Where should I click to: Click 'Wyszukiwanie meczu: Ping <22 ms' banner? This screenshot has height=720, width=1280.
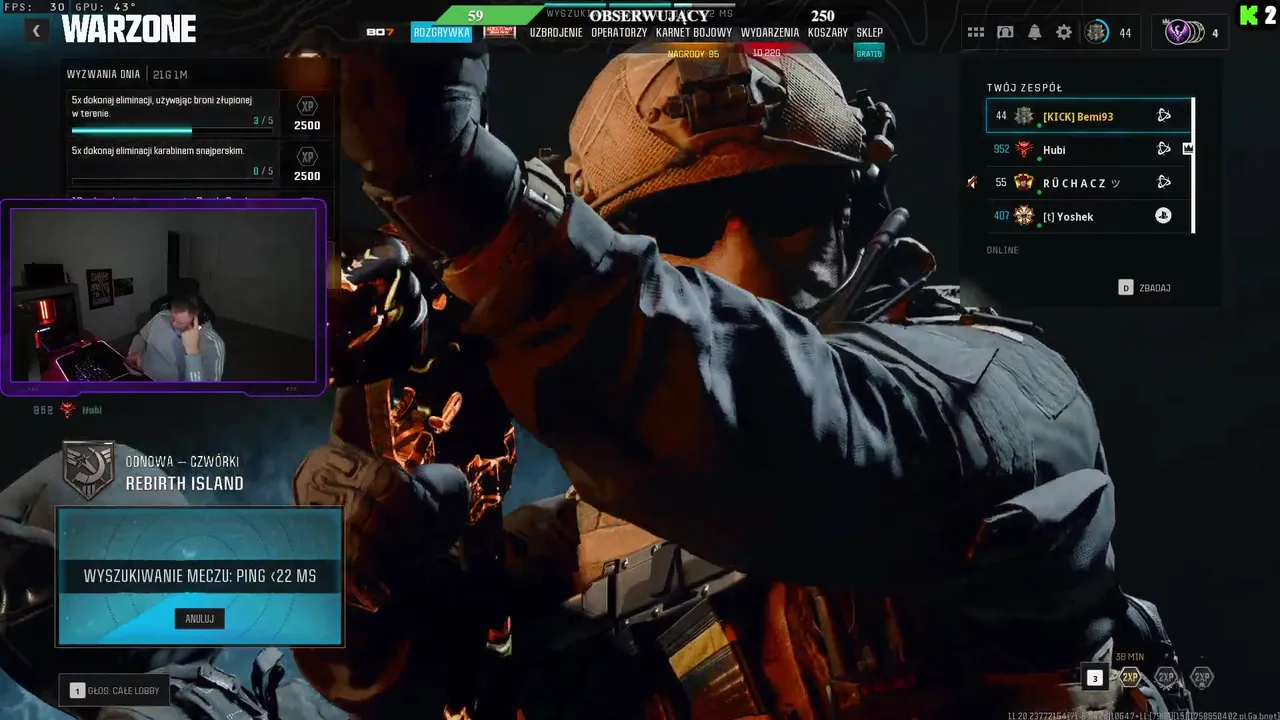(x=200, y=576)
